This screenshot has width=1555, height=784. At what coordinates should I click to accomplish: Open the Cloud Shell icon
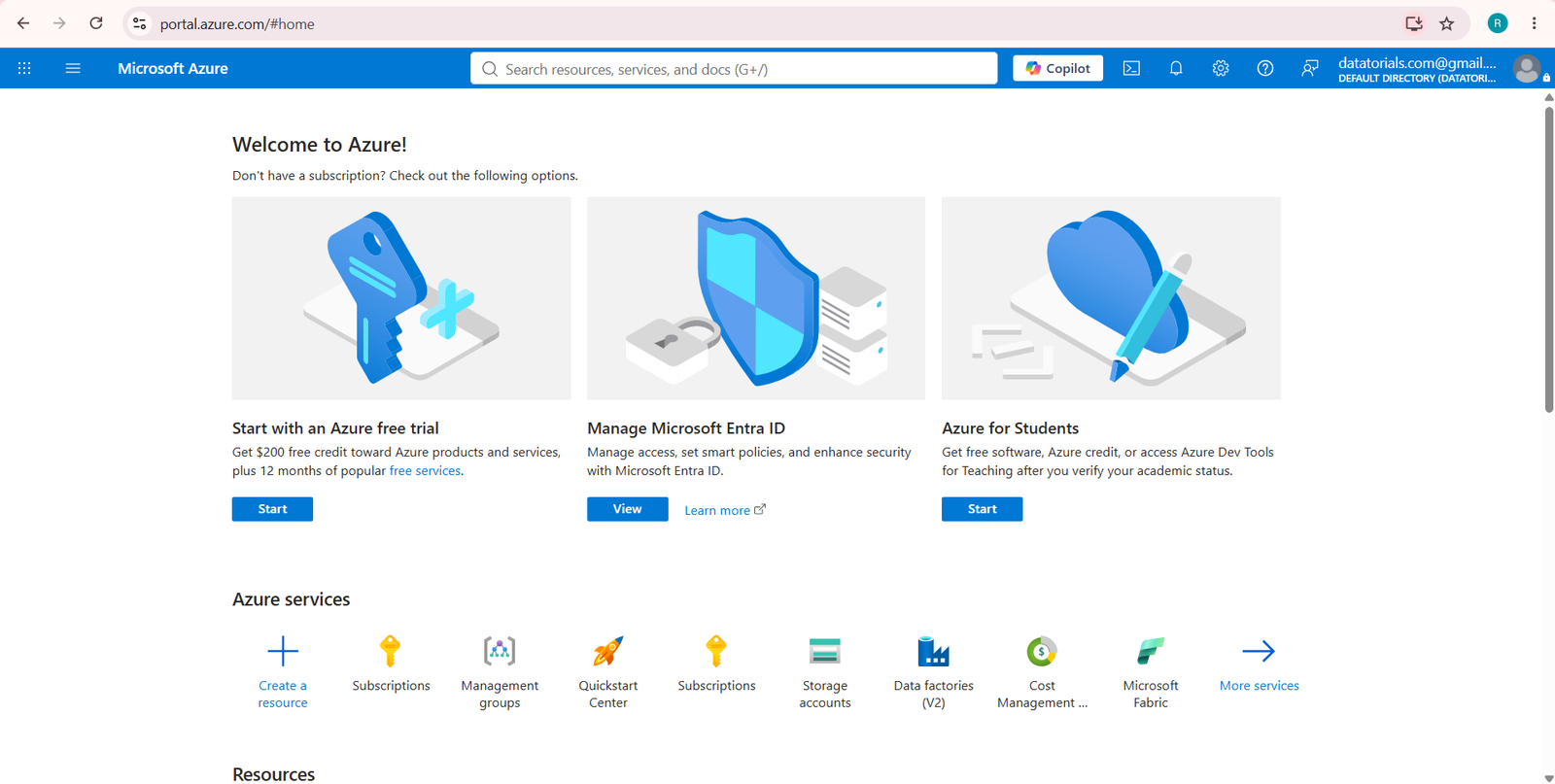point(1131,68)
